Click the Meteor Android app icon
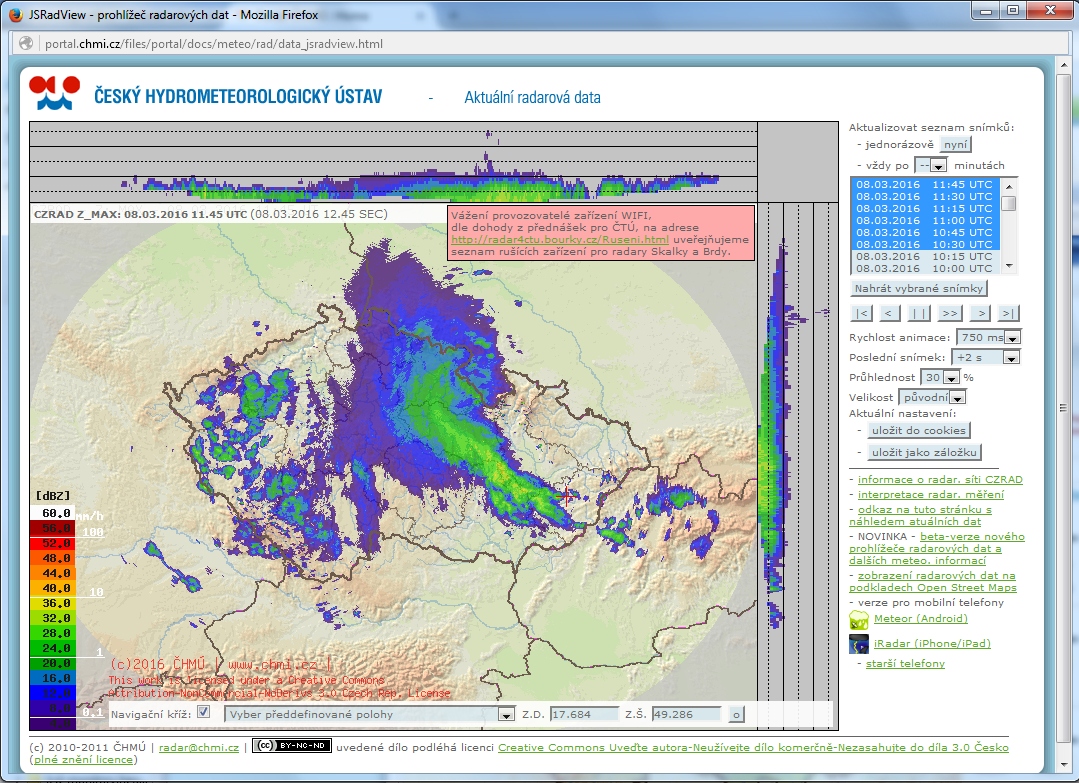The image size is (1079, 783). tap(859, 619)
